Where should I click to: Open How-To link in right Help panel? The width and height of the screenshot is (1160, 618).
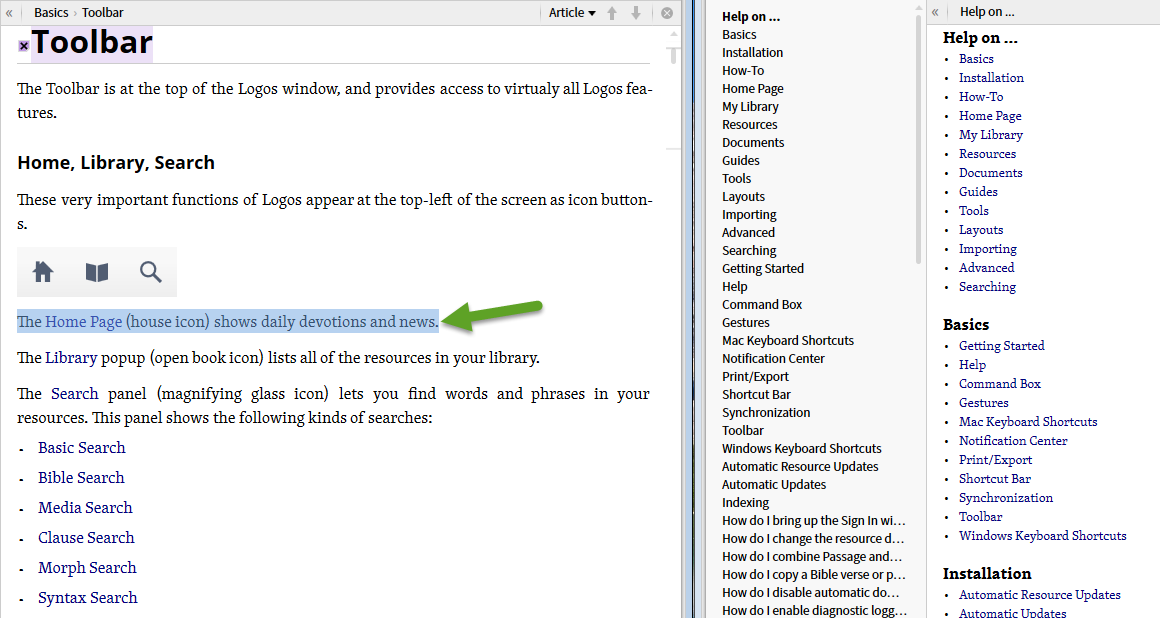coord(981,97)
